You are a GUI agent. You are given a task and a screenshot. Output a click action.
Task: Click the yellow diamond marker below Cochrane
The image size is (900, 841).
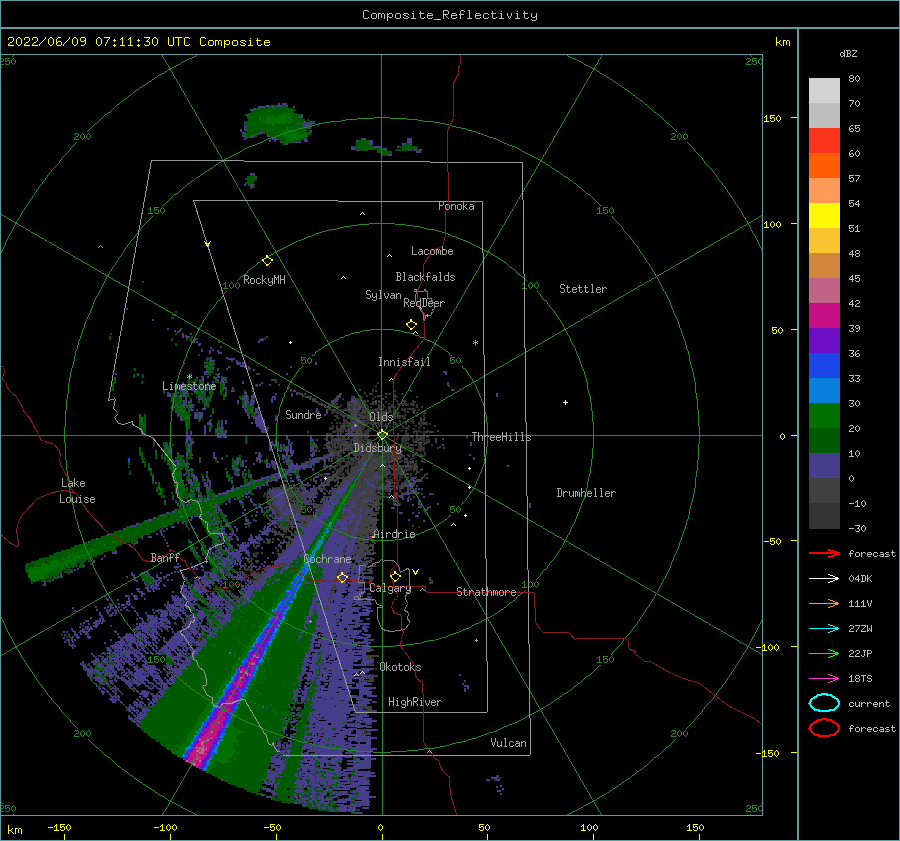(x=342, y=578)
